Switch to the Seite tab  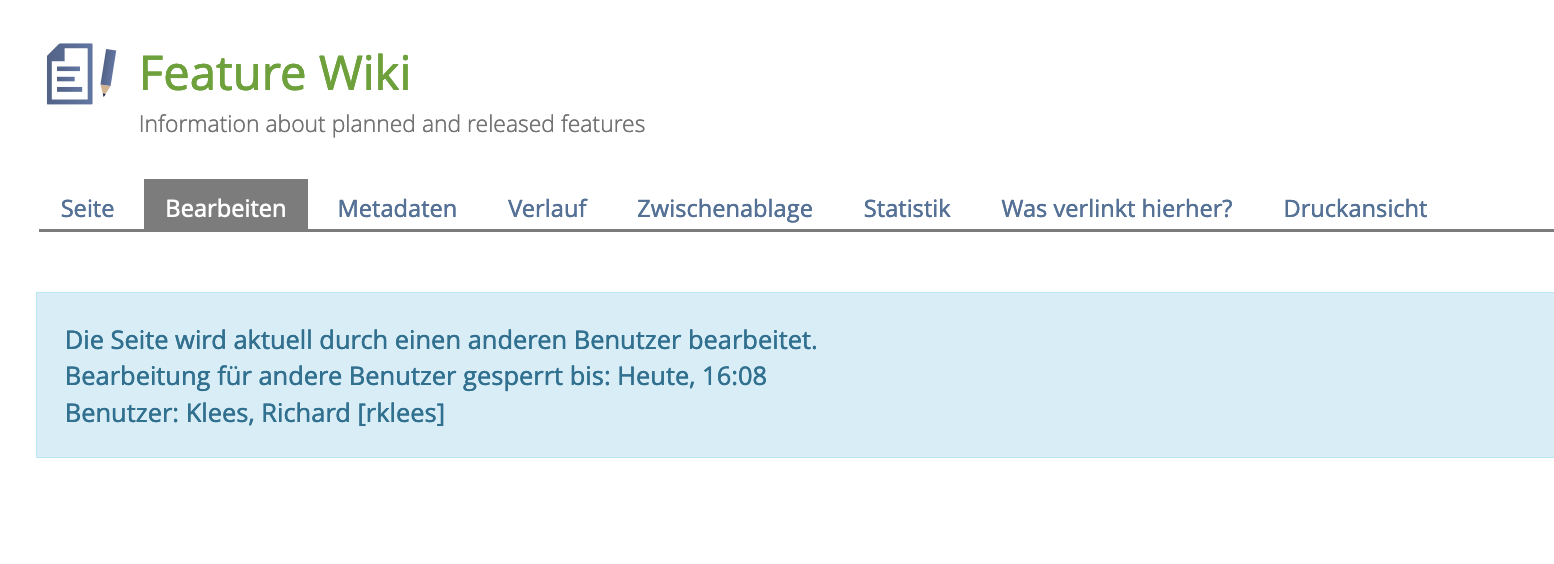pyautogui.click(x=87, y=208)
